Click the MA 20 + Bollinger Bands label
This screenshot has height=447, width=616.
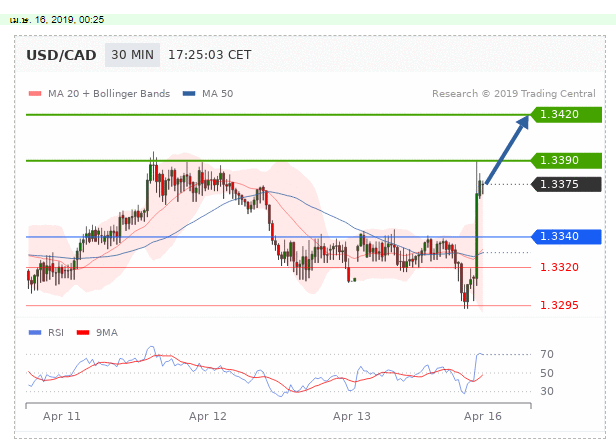pos(109,93)
